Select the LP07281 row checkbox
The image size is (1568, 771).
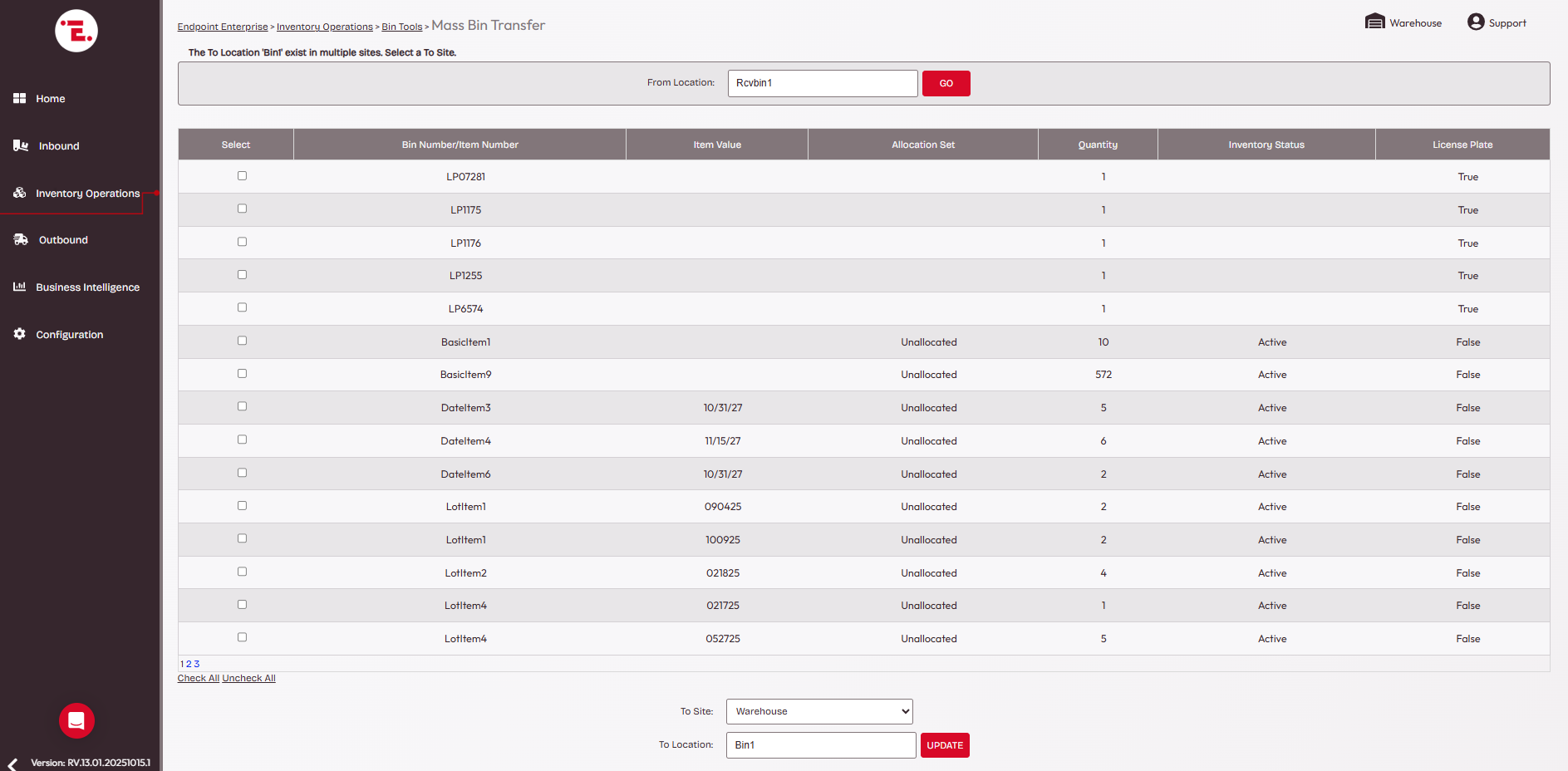pyautogui.click(x=242, y=176)
